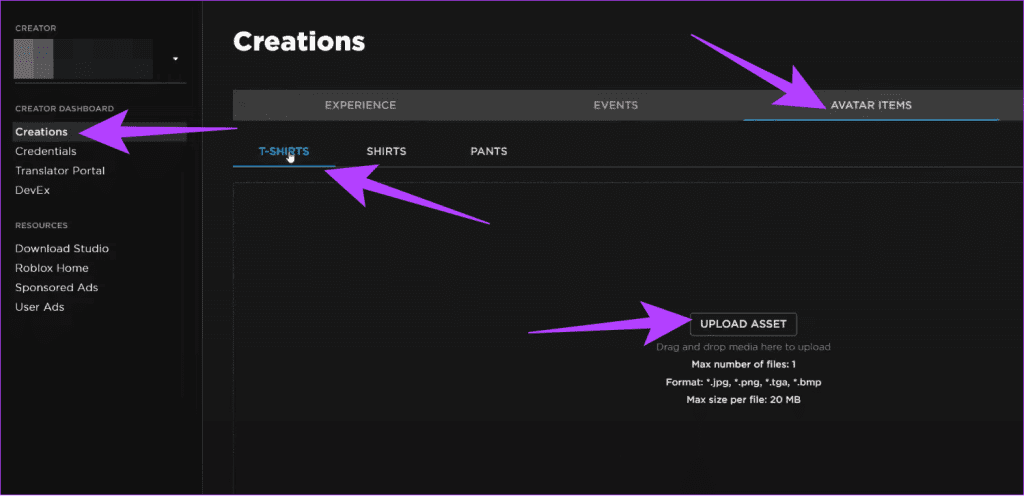The width and height of the screenshot is (1024, 496).
Task: Select the Avatar Items tab
Action: coord(870,105)
